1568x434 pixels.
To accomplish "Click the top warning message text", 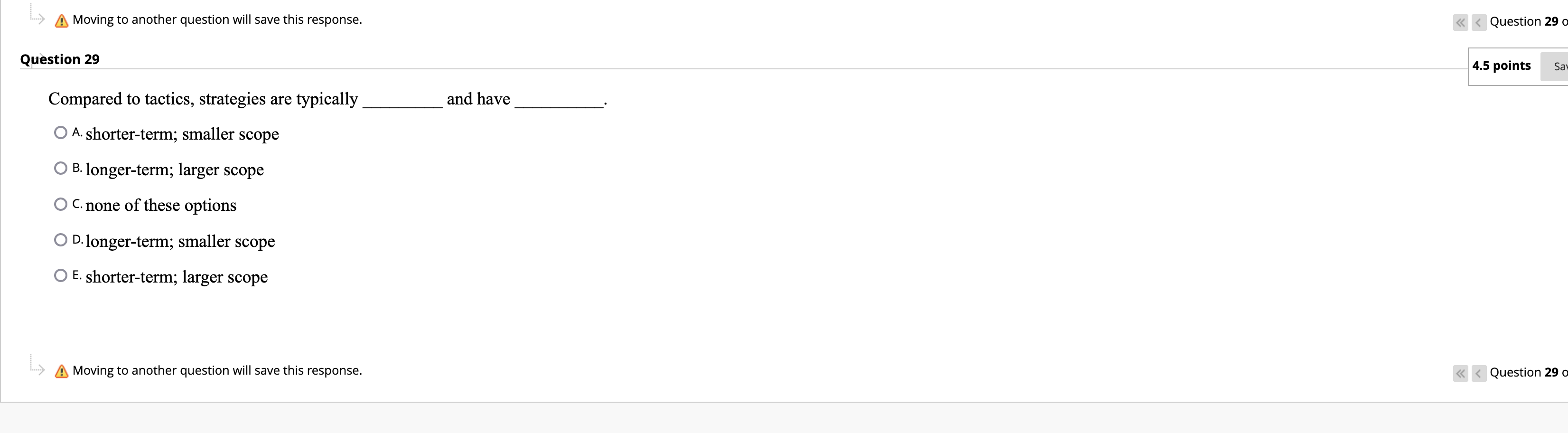I will click(x=217, y=19).
